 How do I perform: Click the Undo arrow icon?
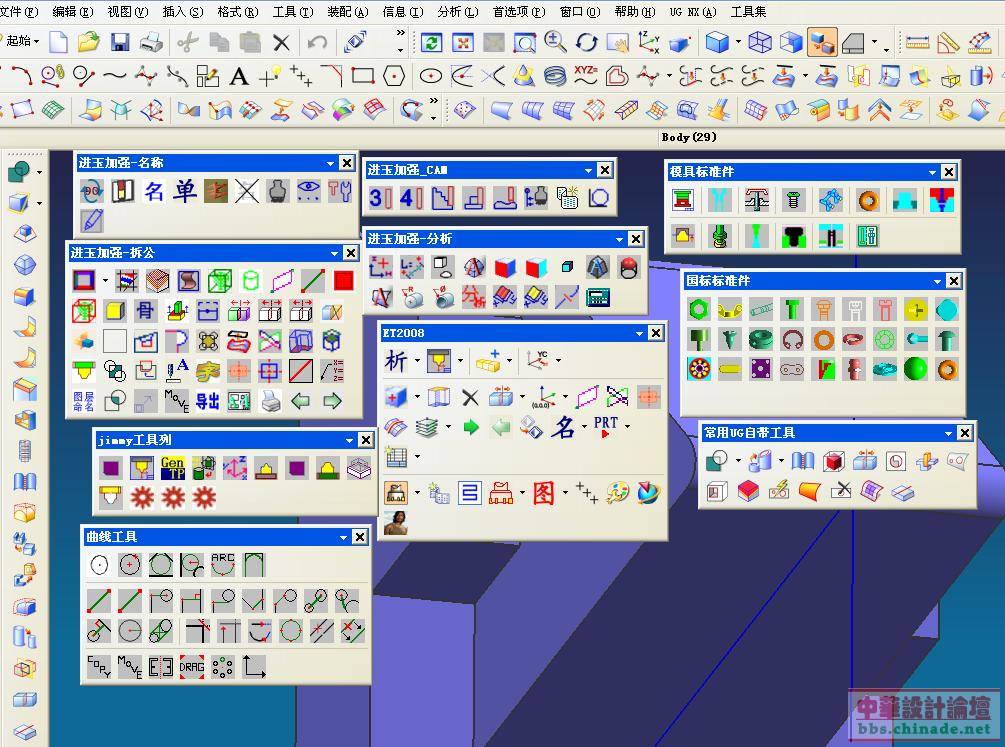click(317, 42)
